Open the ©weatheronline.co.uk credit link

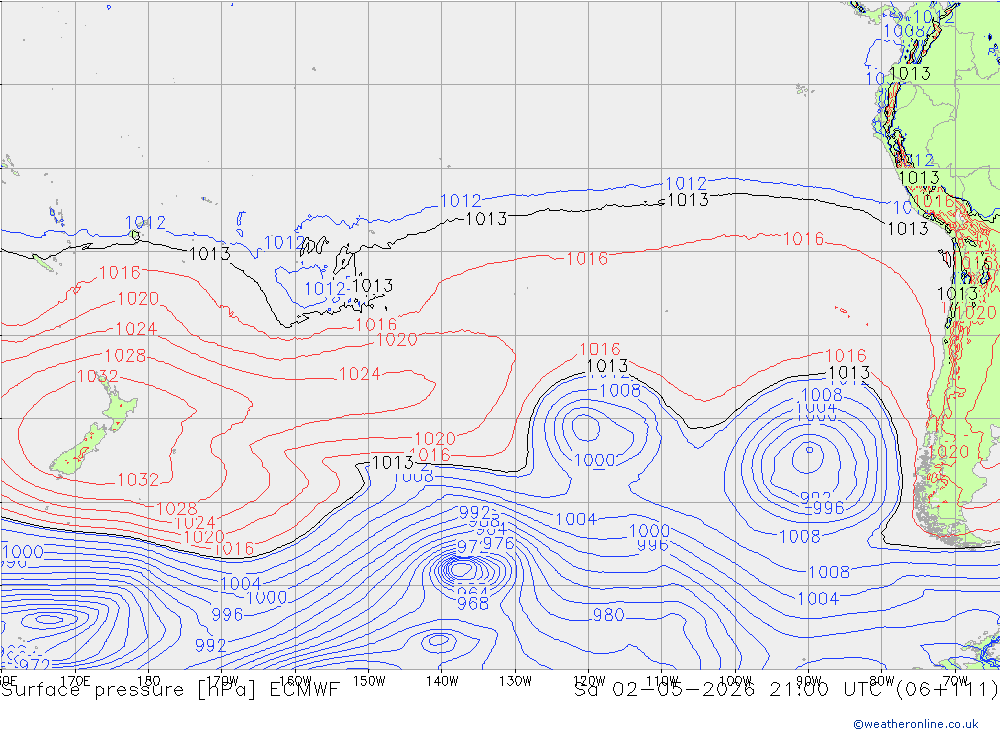click(916, 724)
